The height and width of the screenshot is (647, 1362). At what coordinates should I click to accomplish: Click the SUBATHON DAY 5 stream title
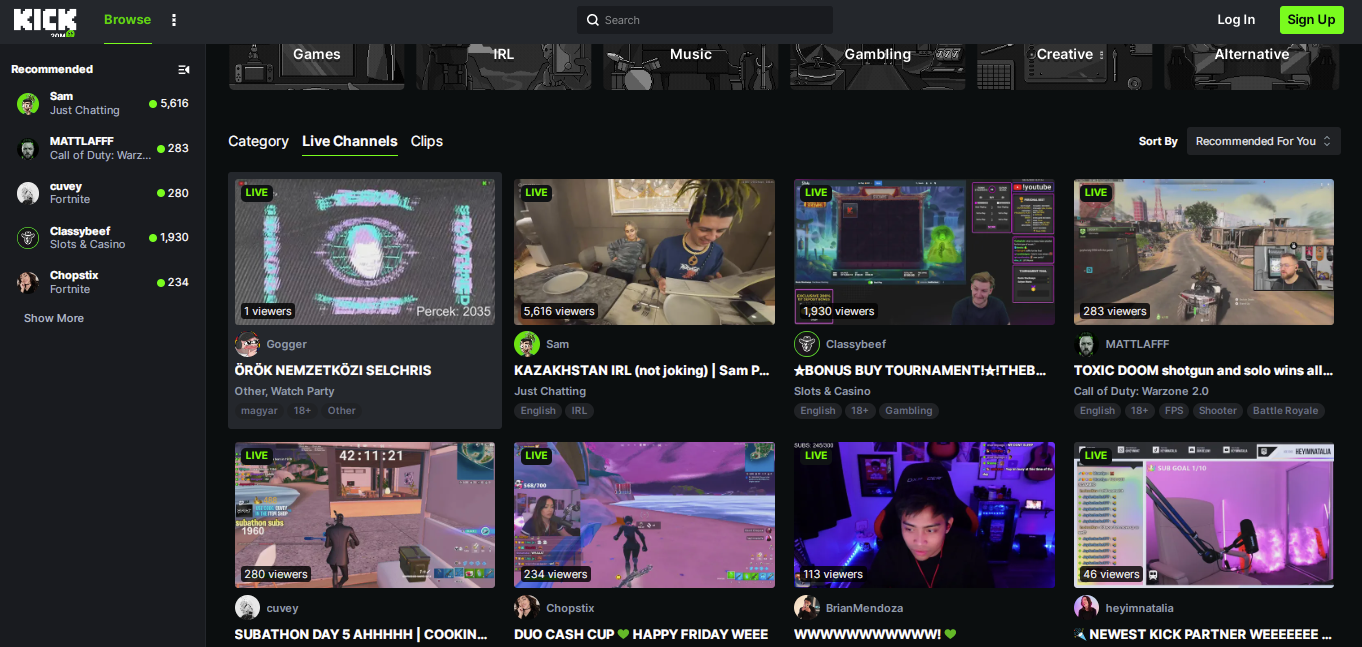(x=361, y=634)
